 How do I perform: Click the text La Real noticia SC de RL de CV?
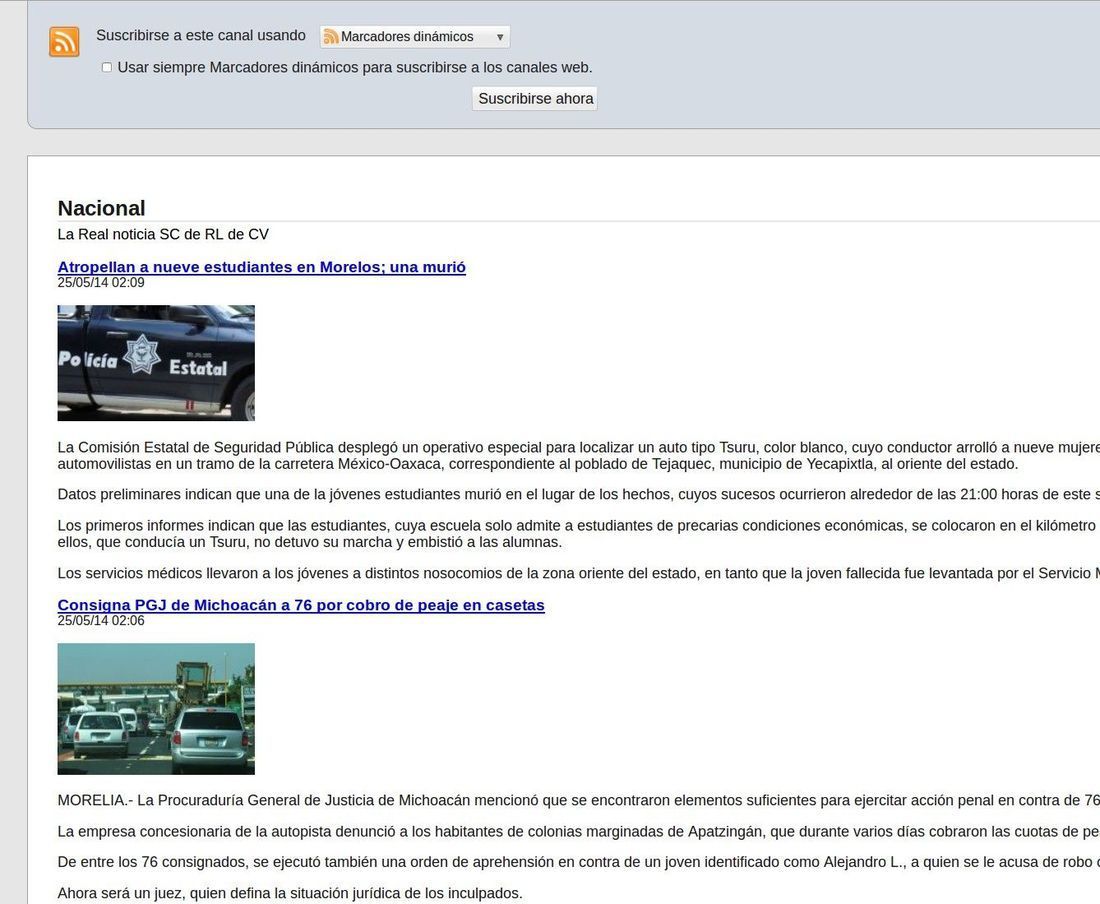point(163,234)
